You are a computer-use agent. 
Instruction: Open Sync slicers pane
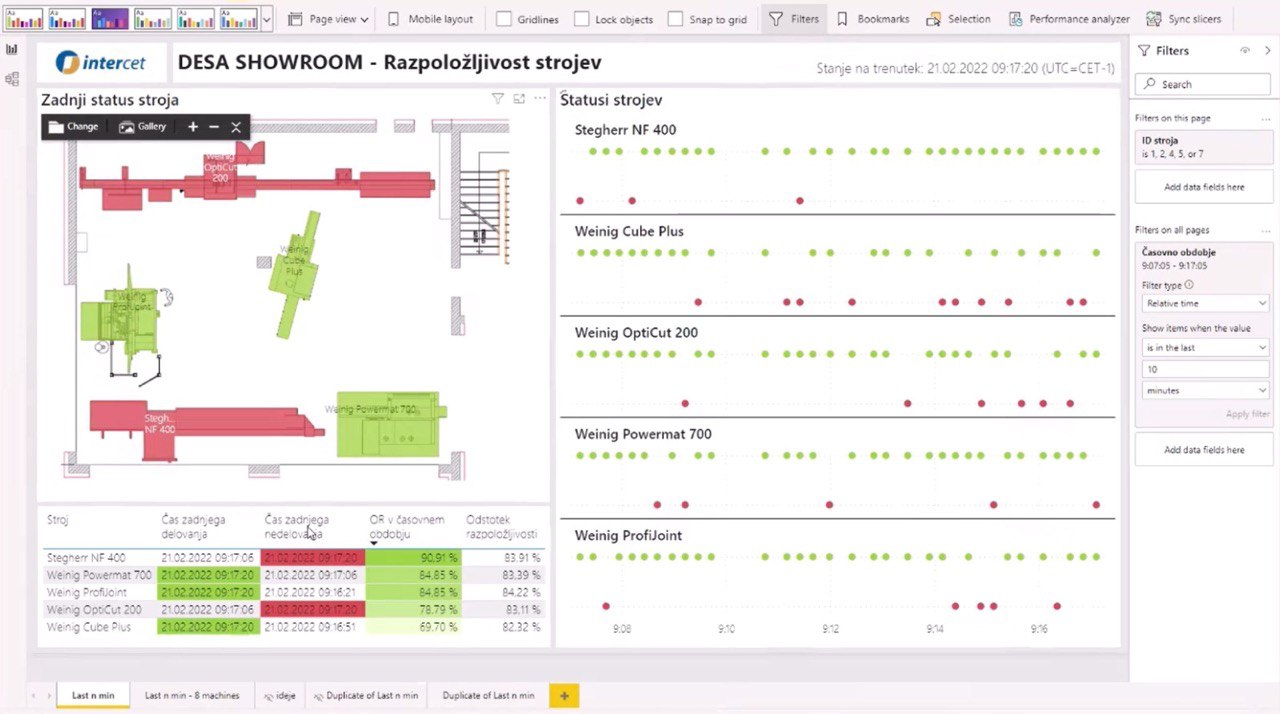tap(1183, 19)
